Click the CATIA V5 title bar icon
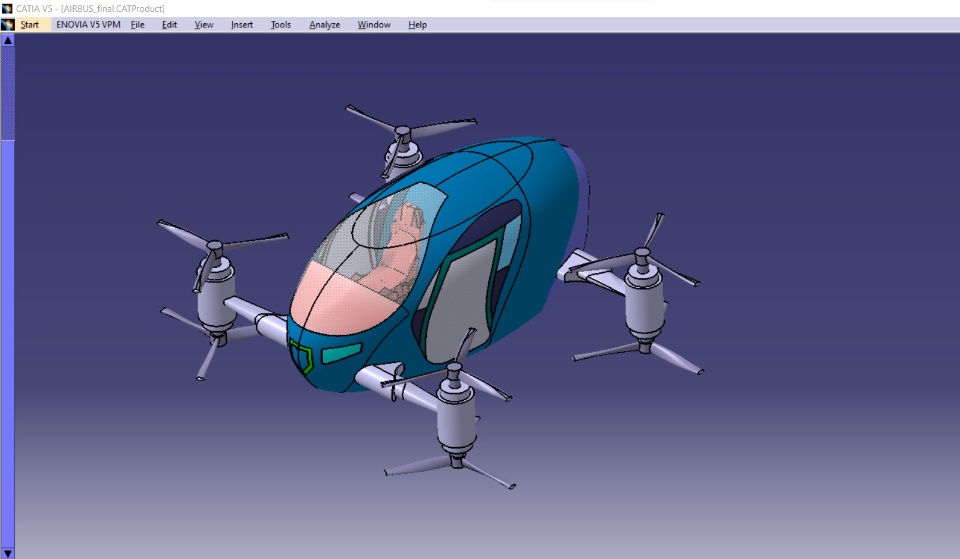Screen dimensions: 960x559 [x=7, y=9]
